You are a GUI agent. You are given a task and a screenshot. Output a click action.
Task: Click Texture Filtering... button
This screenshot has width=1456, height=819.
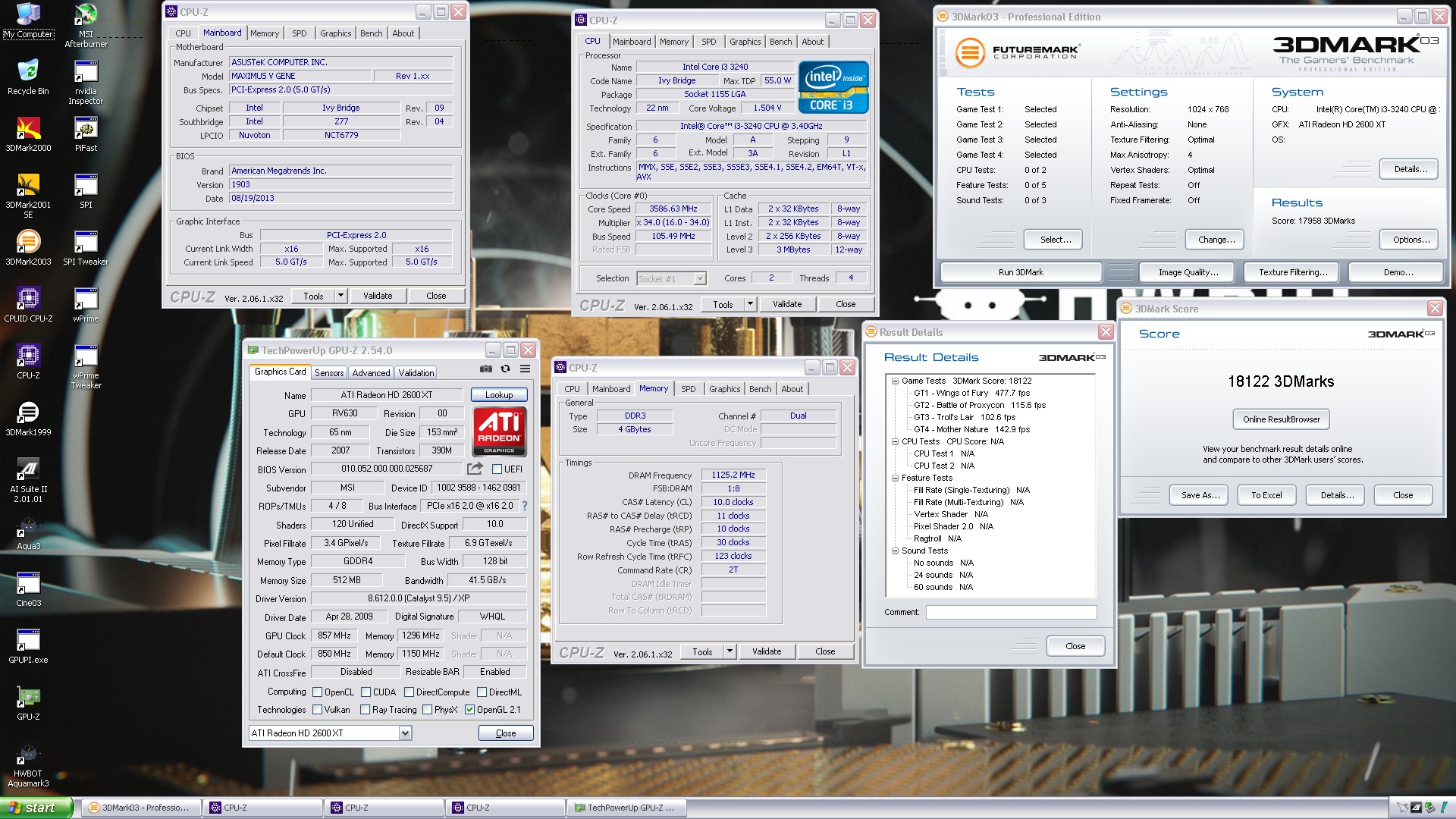coord(1293,272)
